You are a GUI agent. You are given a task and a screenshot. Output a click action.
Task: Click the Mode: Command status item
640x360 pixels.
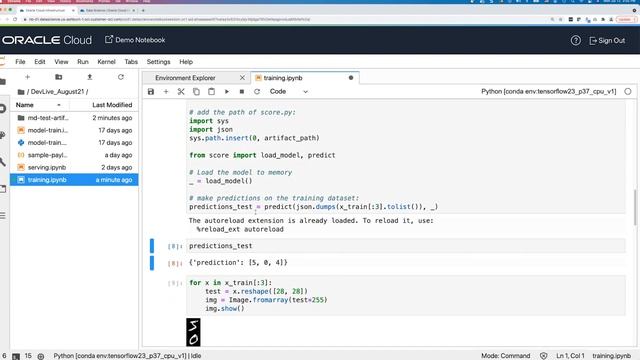pyautogui.click(x=505, y=356)
